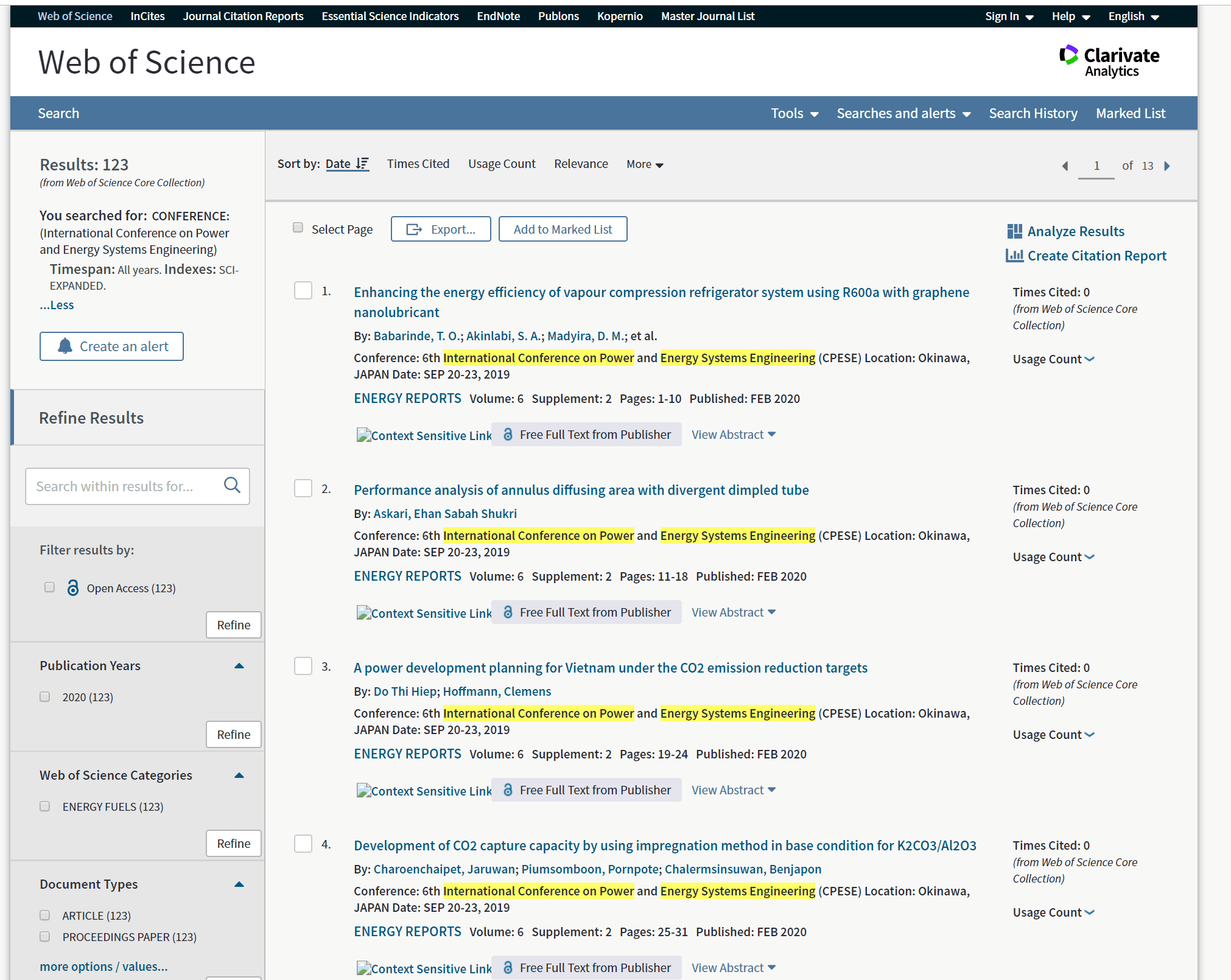
Task: Check the ENERGY FUELS (123) category
Action: [45, 806]
